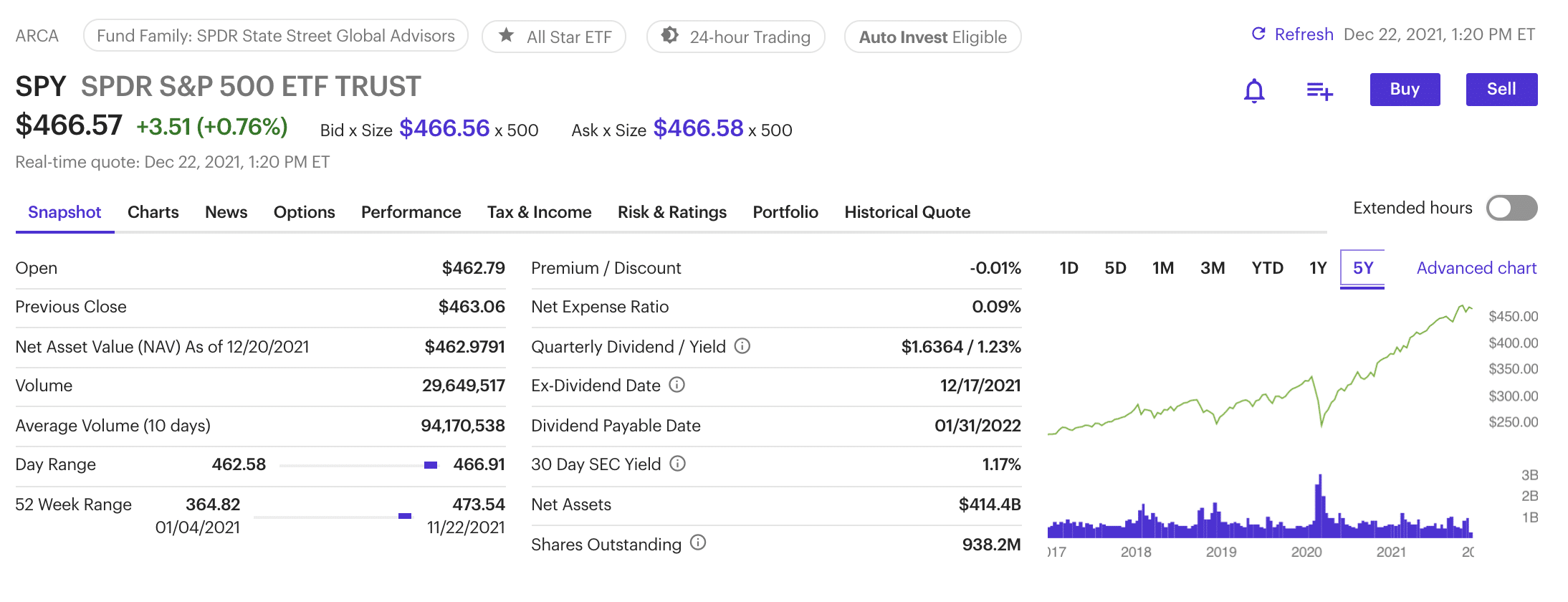Click the Previous Close value $463.06

point(472,307)
